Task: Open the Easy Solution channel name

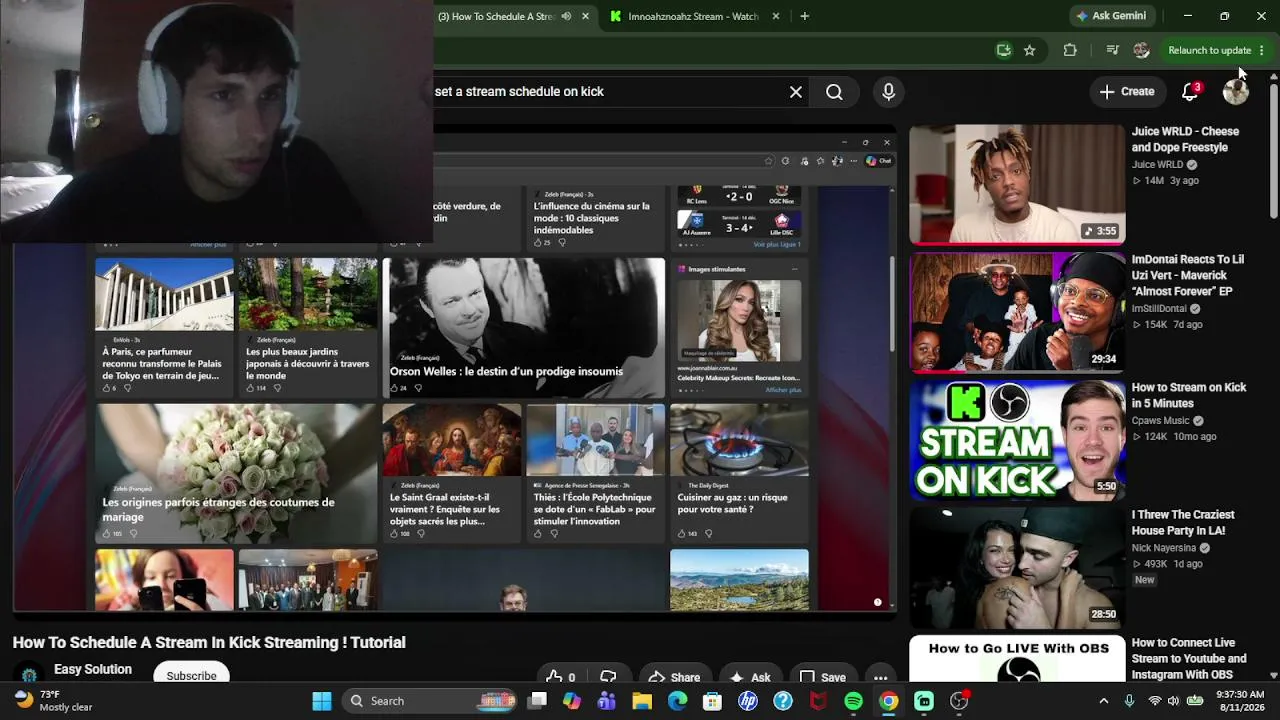Action: pos(93,670)
